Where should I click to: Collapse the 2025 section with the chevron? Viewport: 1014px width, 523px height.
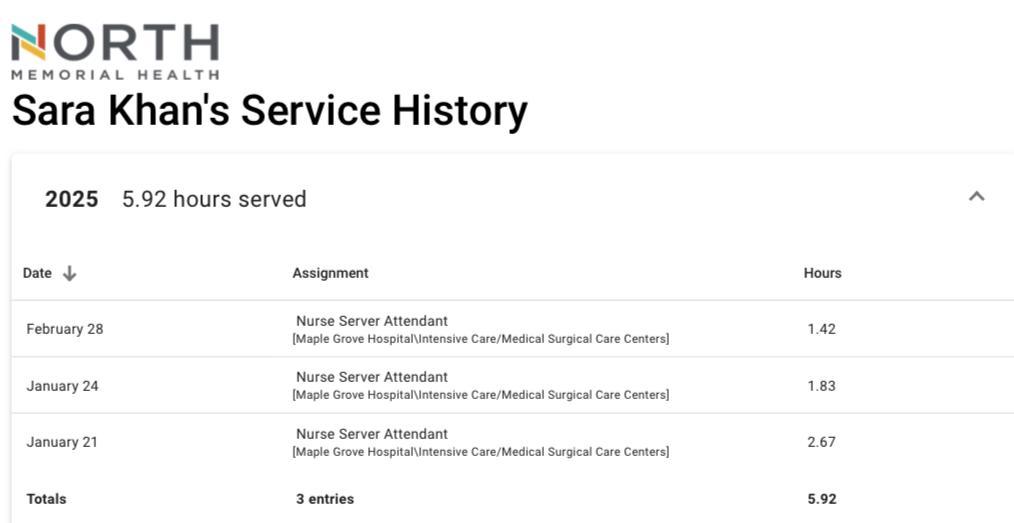coord(977,197)
